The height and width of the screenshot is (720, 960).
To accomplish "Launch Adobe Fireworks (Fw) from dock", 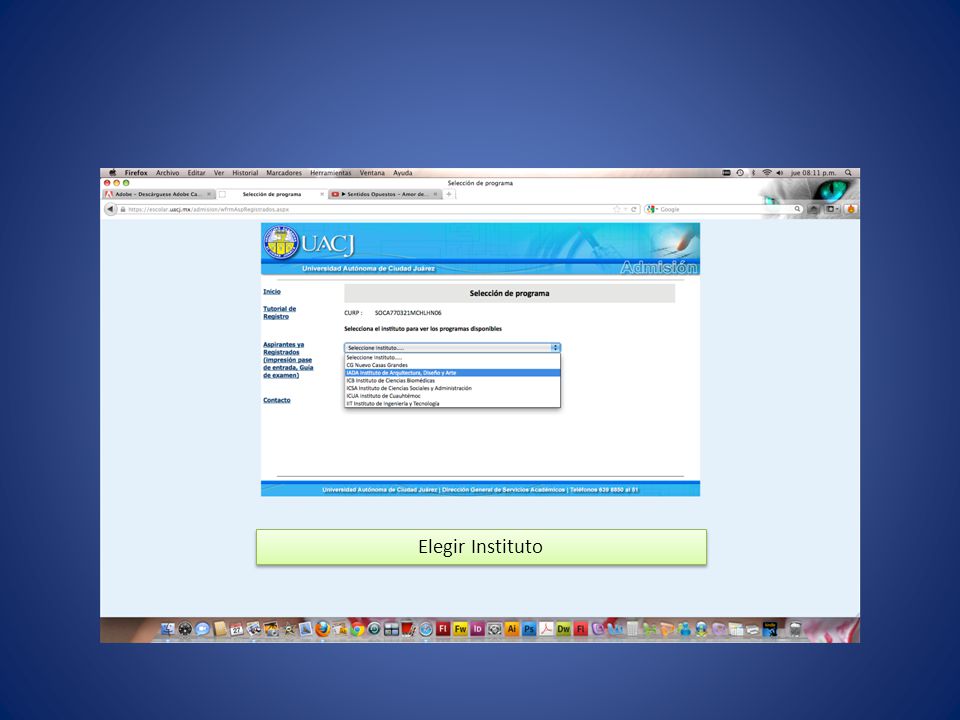I will coord(460,629).
